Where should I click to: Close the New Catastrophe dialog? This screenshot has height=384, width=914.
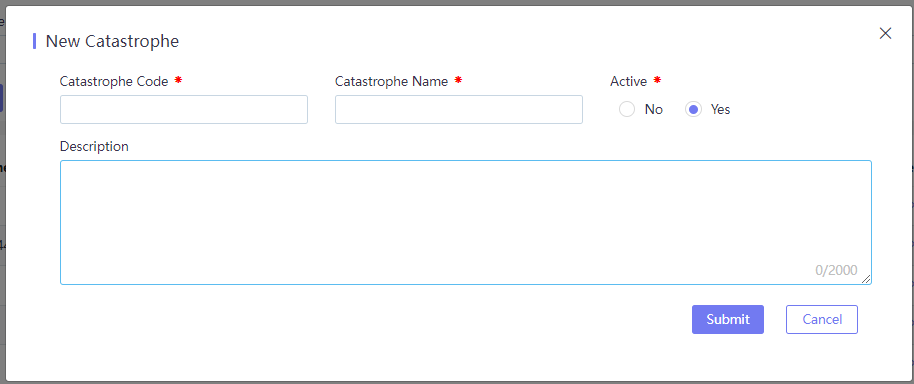885,33
